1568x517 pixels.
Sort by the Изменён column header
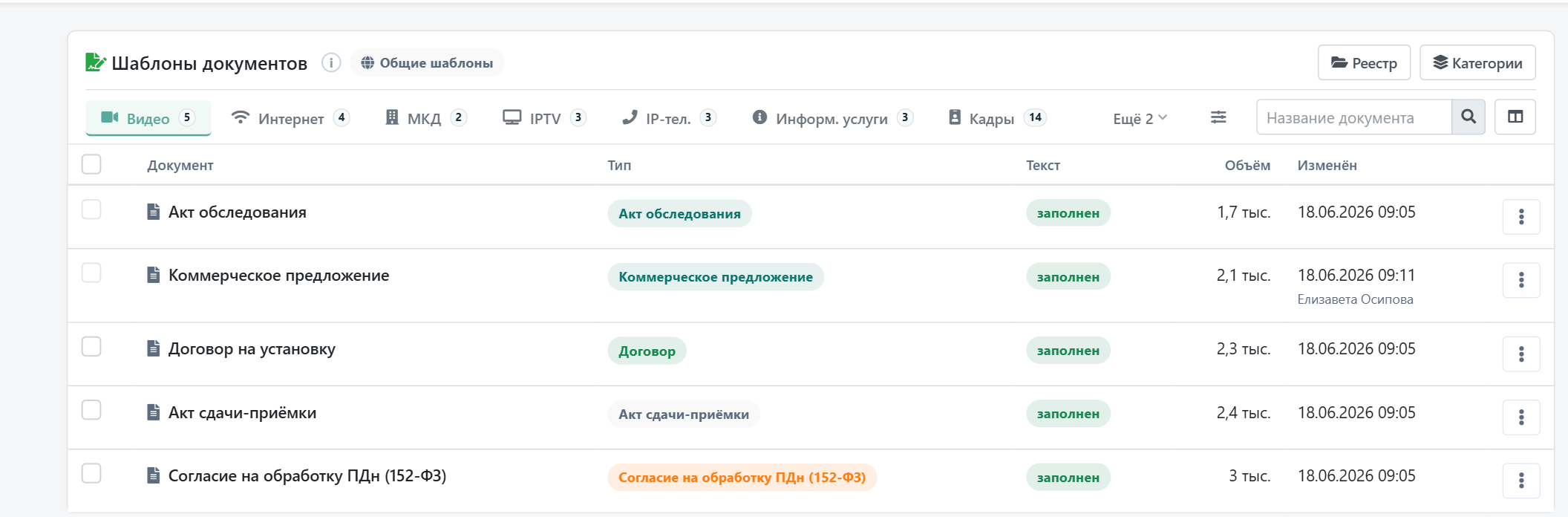coord(1327,166)
